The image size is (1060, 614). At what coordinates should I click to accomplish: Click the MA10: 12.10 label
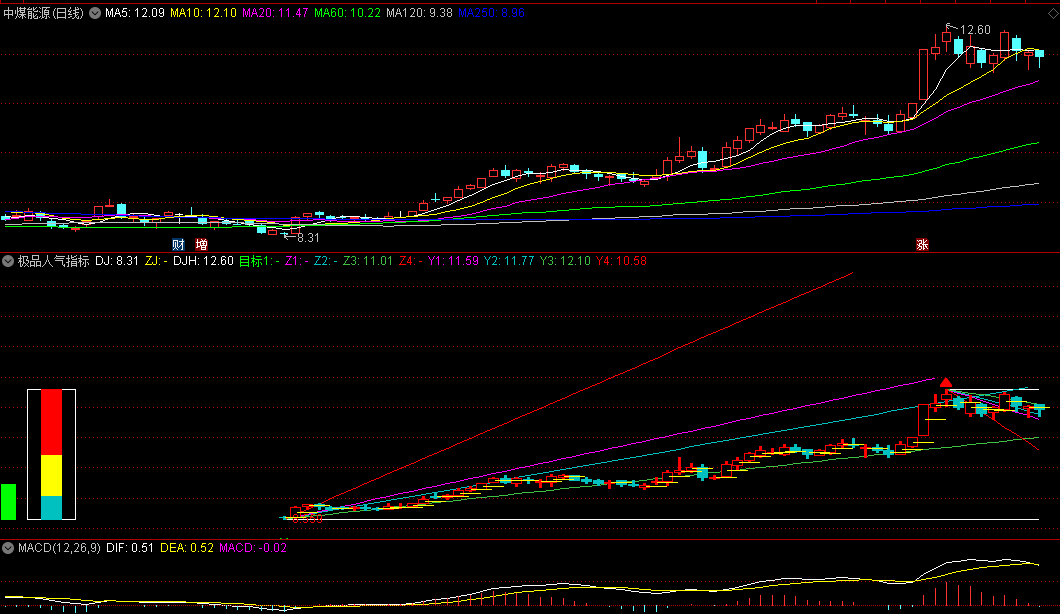[x=203, y=13]
